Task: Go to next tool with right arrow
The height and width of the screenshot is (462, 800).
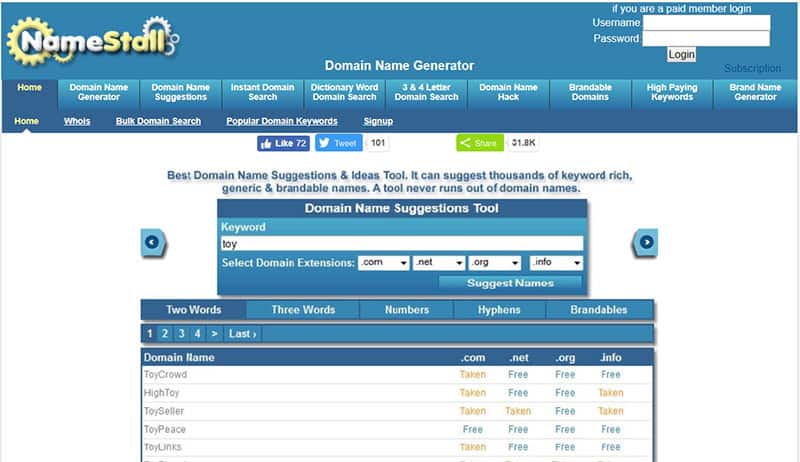Action: tap(645, 243)
